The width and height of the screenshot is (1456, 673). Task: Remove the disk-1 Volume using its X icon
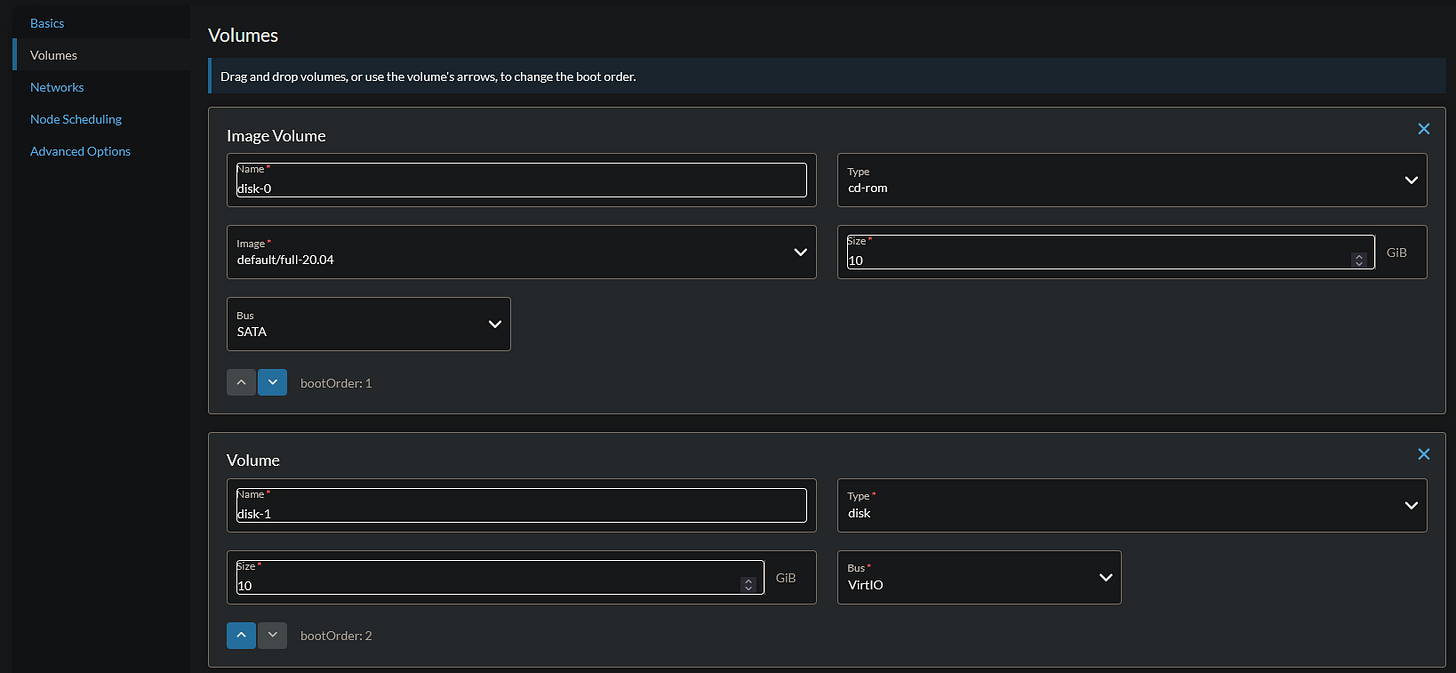point(1424,453)
